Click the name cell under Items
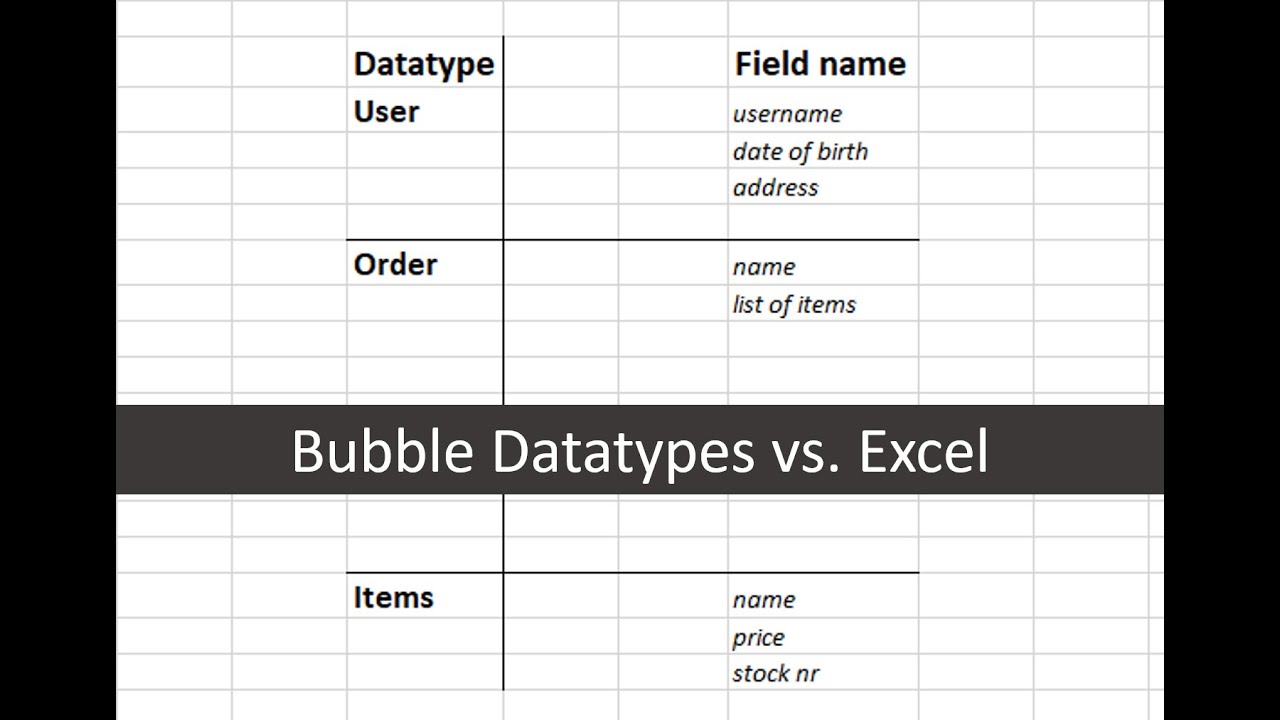The height and width of the screenshot is (720, 1280). 764,600
